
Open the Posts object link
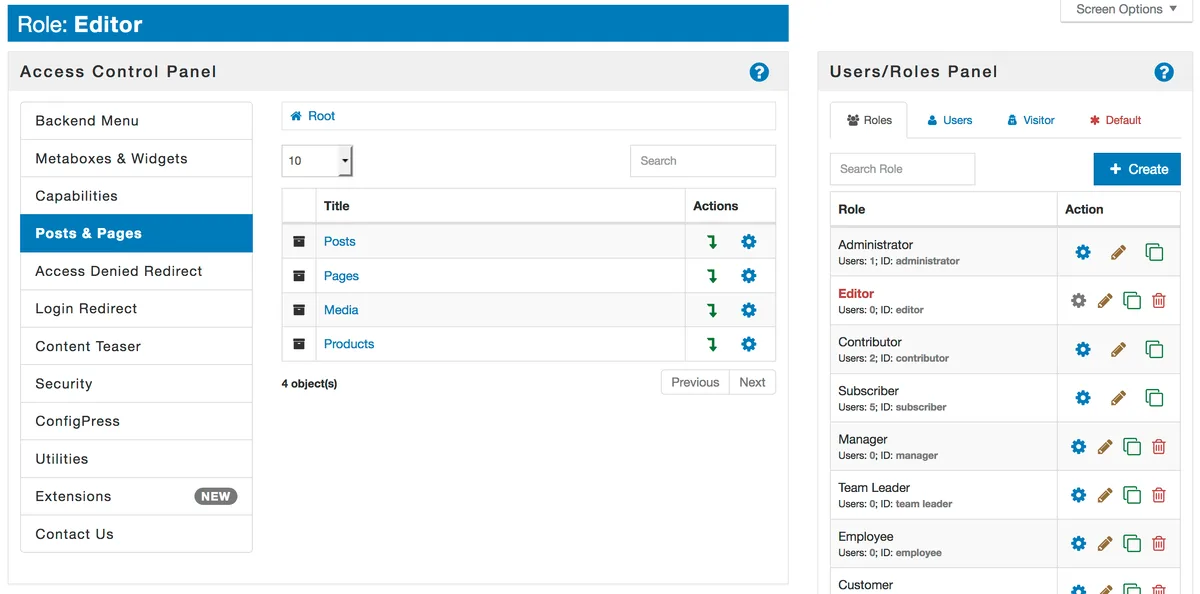pyautogui.click(x=340, y=242)
